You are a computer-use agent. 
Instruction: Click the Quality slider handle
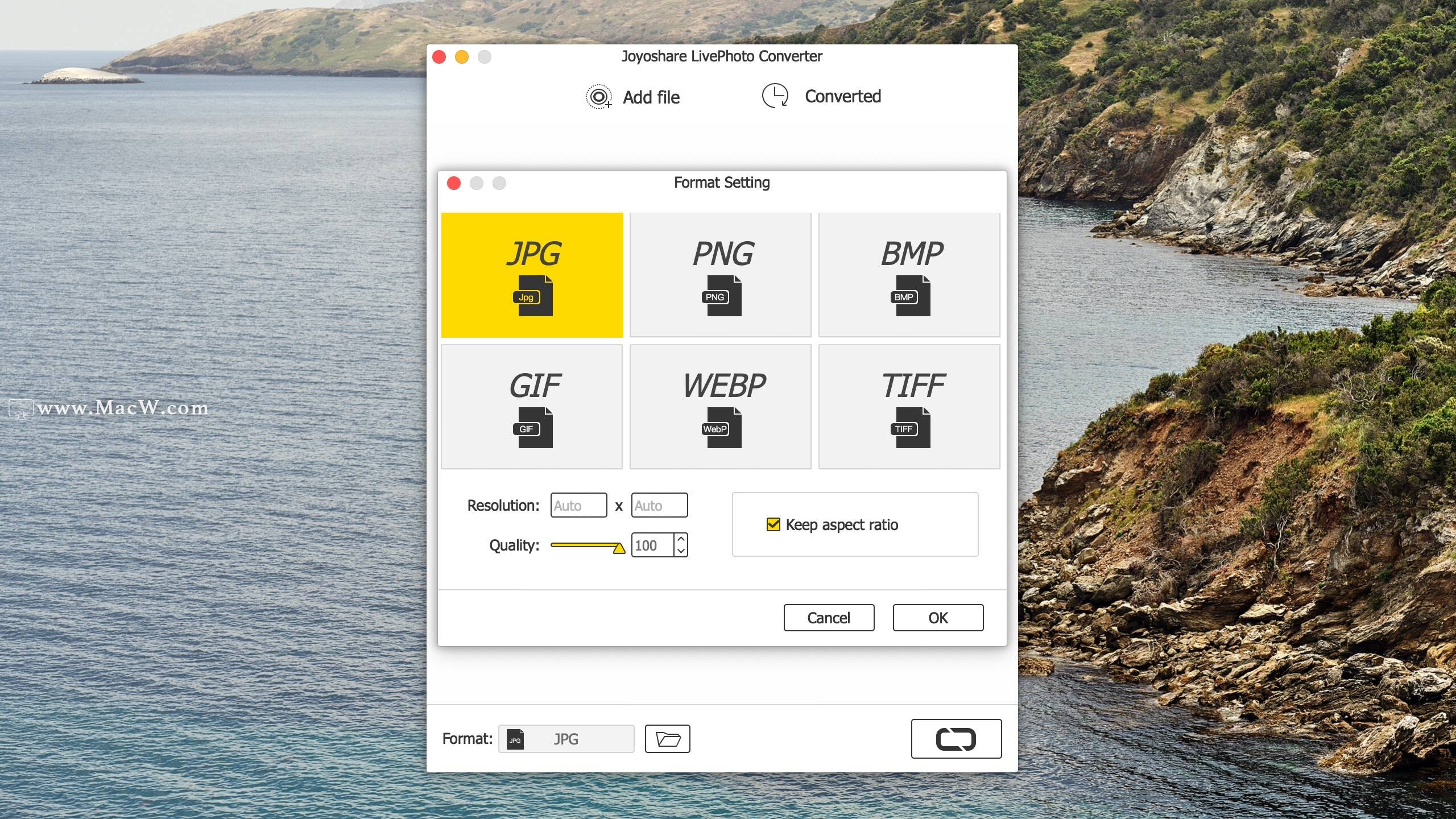tap(619, 548)
